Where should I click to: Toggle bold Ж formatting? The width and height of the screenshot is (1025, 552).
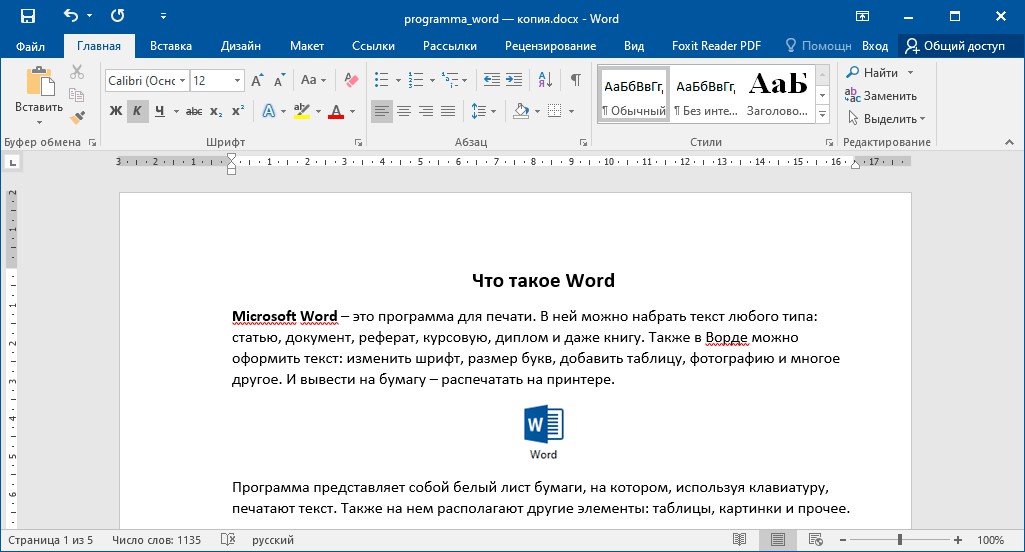pos(115,111)
